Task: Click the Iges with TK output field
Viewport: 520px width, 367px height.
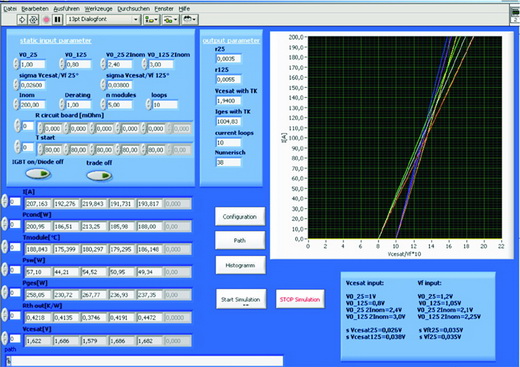Action: [x=228, y=121]
